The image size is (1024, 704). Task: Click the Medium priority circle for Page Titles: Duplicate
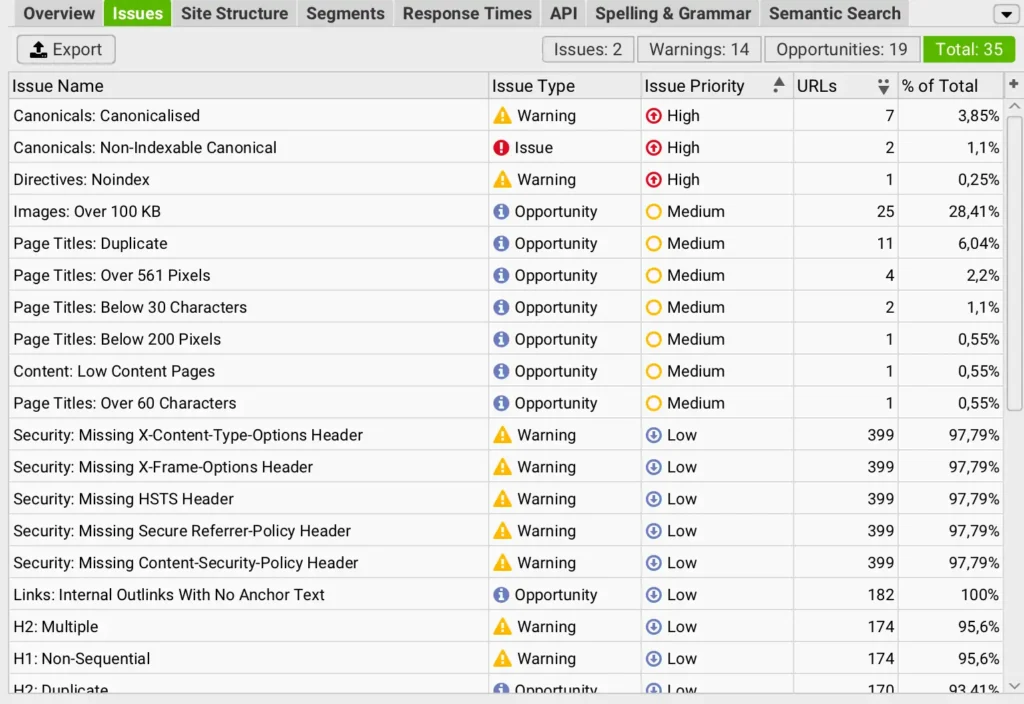(654, 244)
